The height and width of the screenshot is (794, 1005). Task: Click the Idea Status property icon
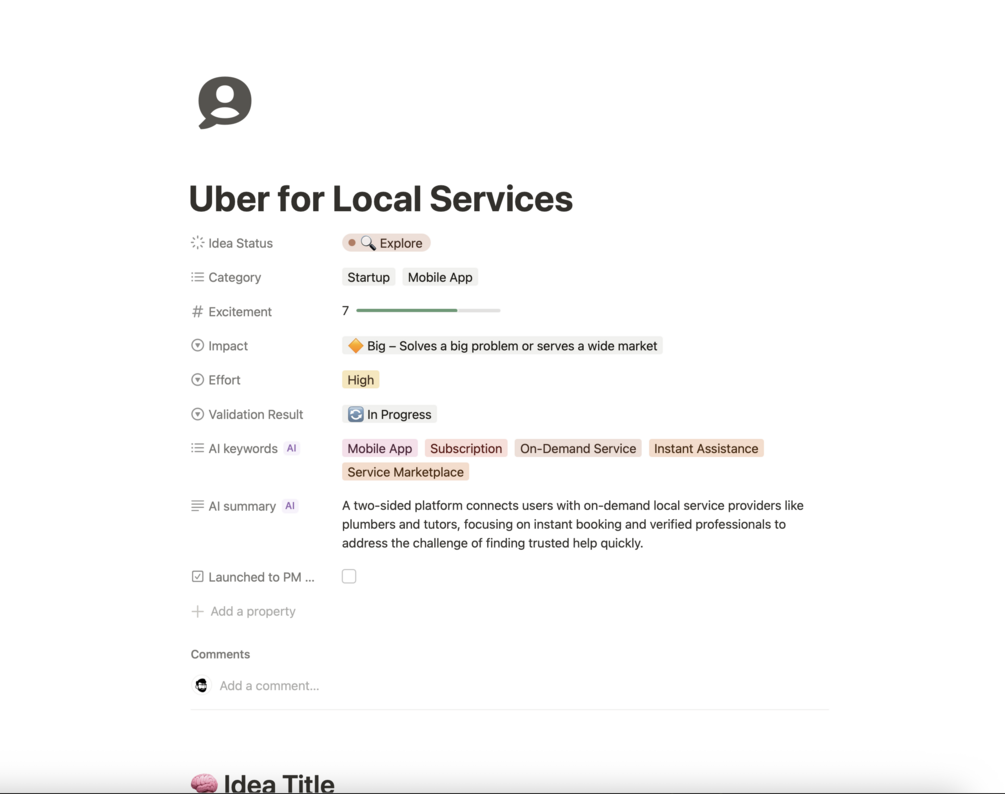(x=197, y=243)
